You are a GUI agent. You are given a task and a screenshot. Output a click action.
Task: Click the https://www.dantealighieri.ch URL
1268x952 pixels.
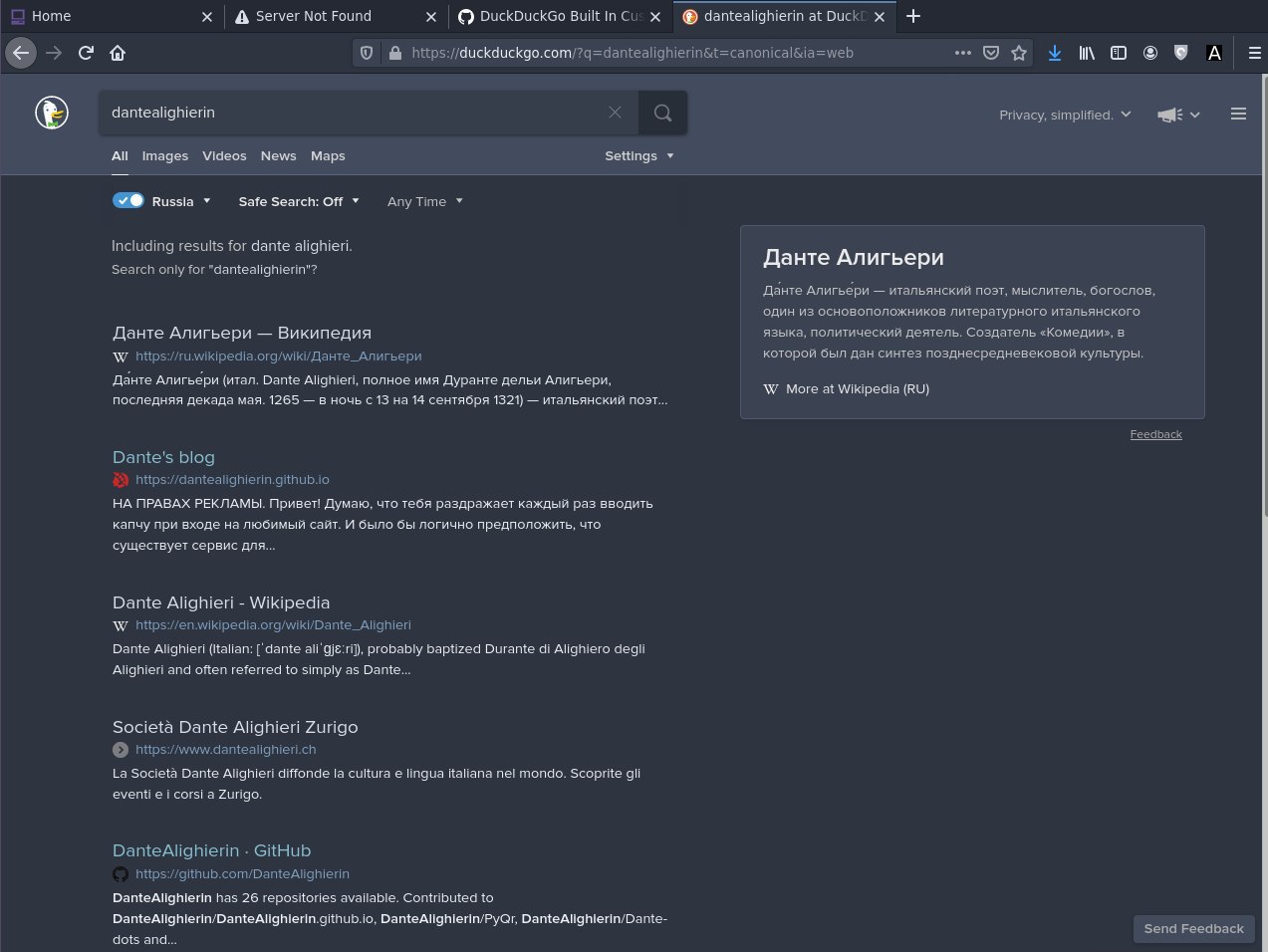click(x=226, y=750)
